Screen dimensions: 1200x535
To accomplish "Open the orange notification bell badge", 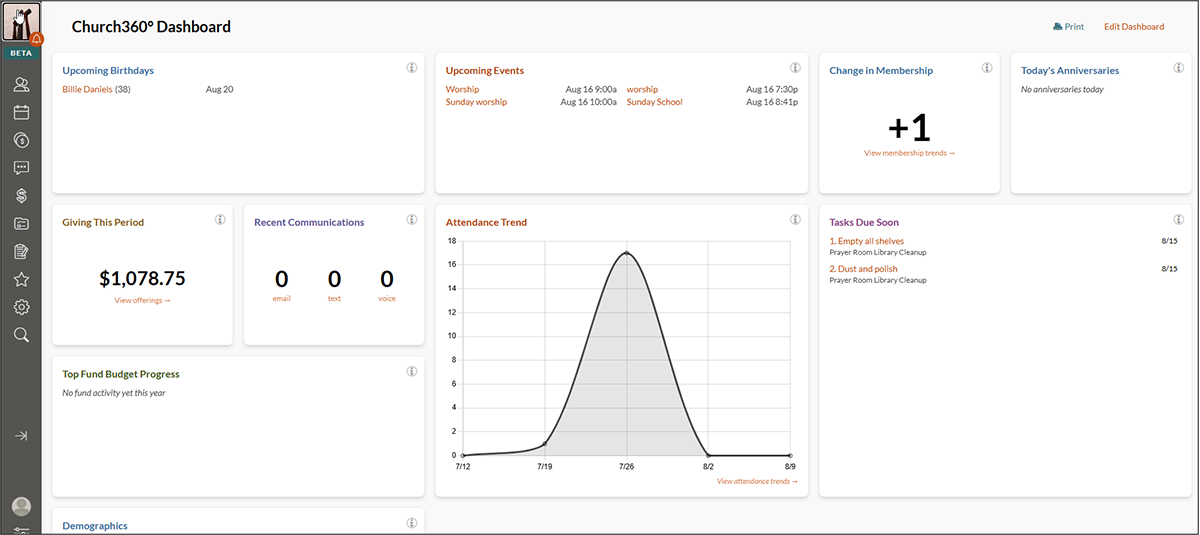I will click(36, 40).
